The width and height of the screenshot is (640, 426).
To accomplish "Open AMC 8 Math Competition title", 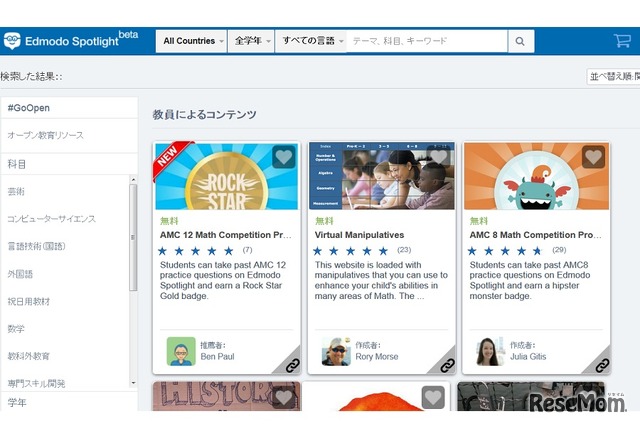I will coord(535,235).
